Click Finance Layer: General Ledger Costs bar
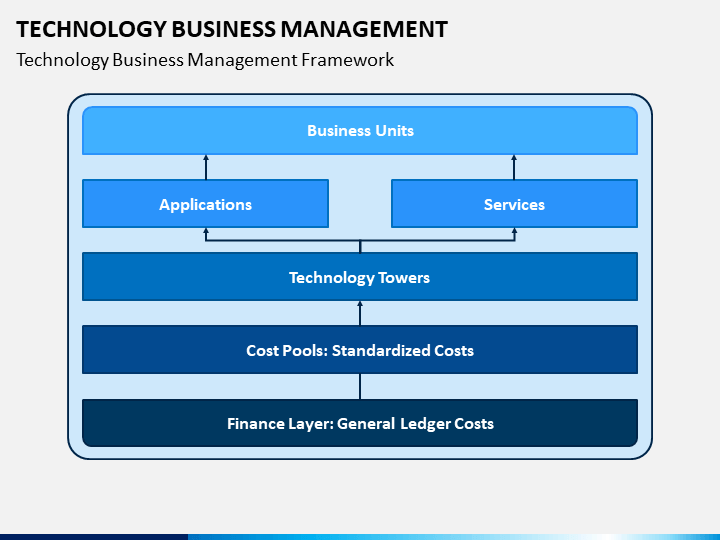This screenshot has width=720, height=540. (x=360, y=423)
